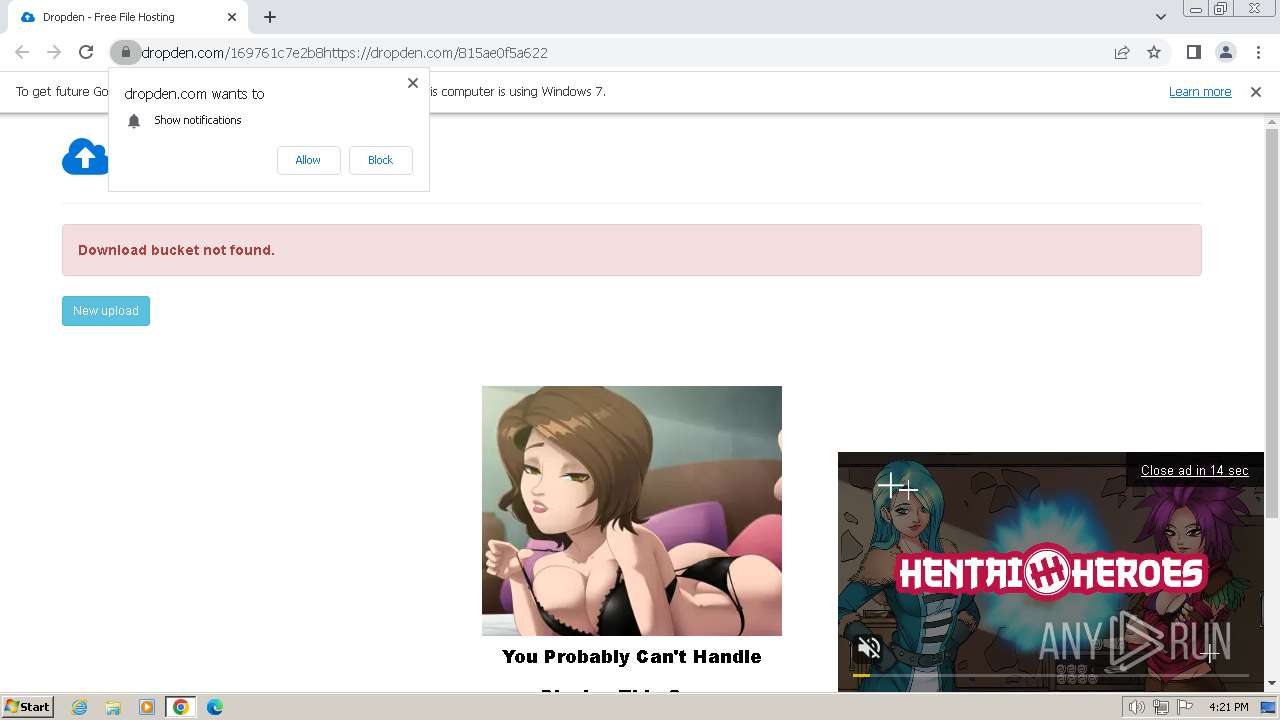Viewport: 1280px width, 720px height.
Task: Unmute the video ad
Action: [869, 648]
